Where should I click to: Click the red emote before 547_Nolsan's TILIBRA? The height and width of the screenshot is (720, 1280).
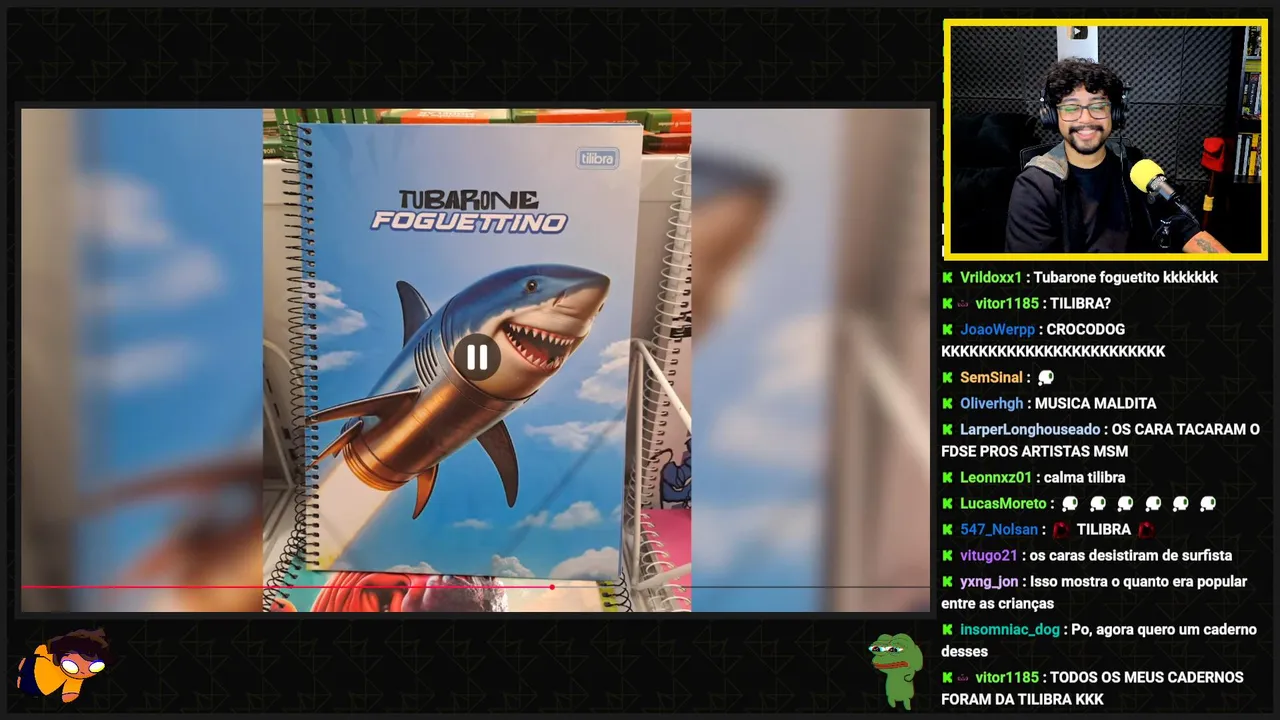coord(1061,530)
